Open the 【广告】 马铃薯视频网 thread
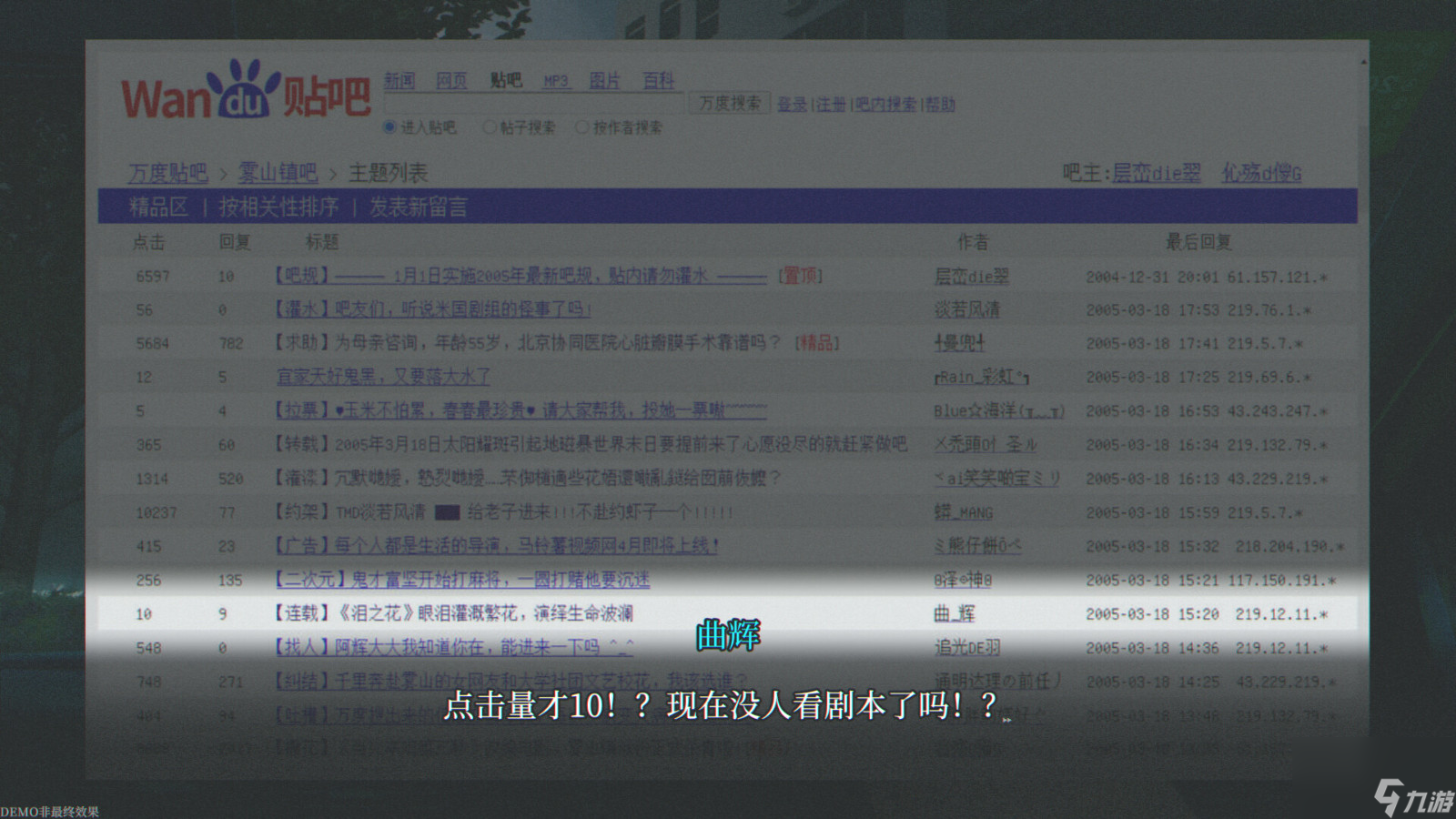 point(497,546)
